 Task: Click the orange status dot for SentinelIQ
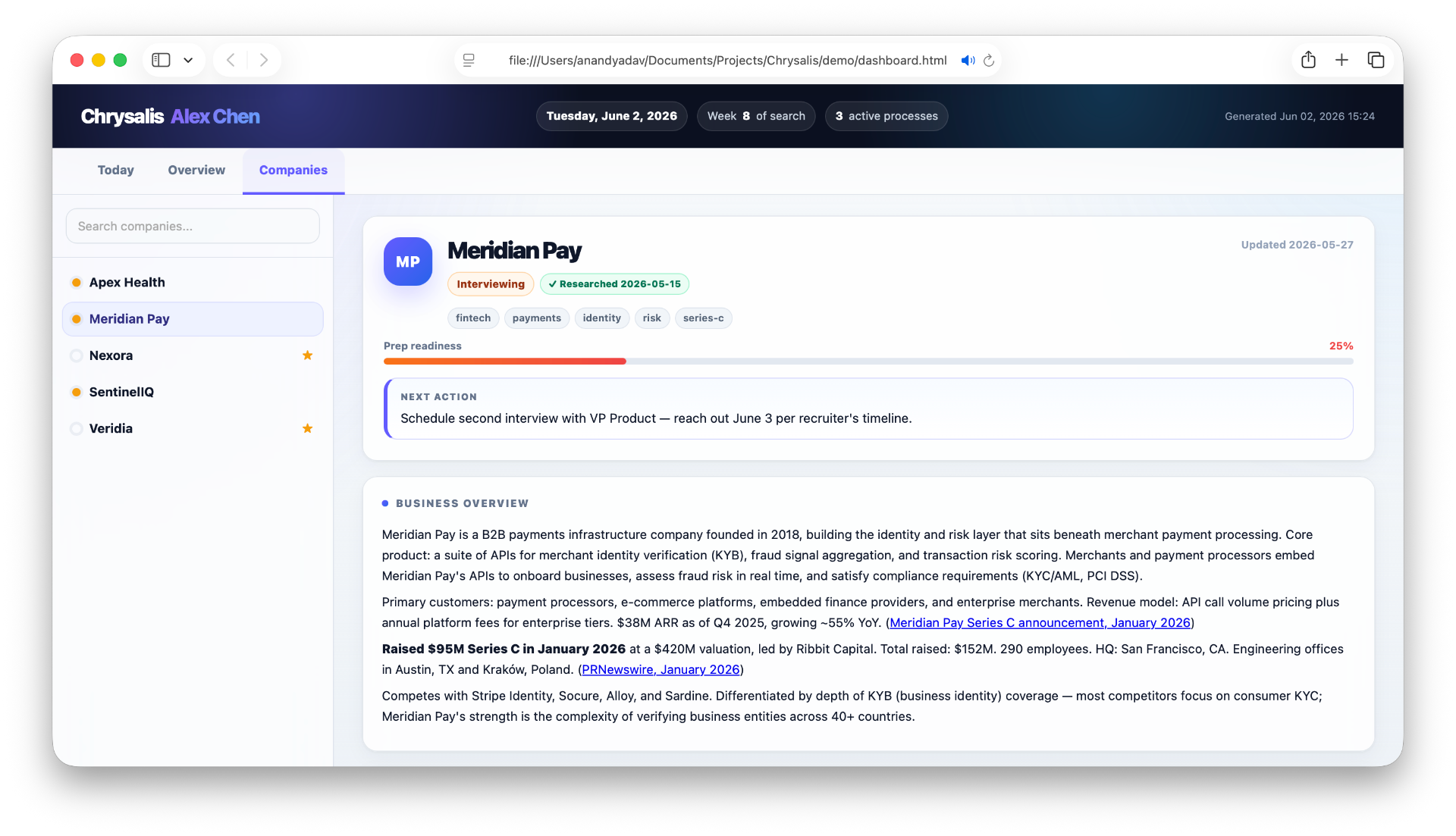click(77, 392)
